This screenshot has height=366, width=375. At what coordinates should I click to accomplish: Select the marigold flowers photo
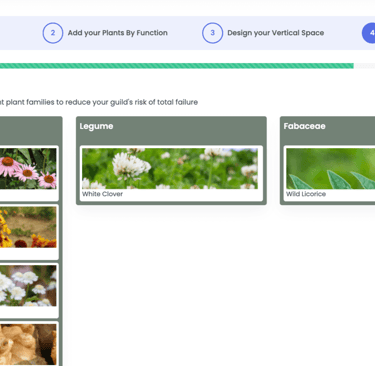28,227
